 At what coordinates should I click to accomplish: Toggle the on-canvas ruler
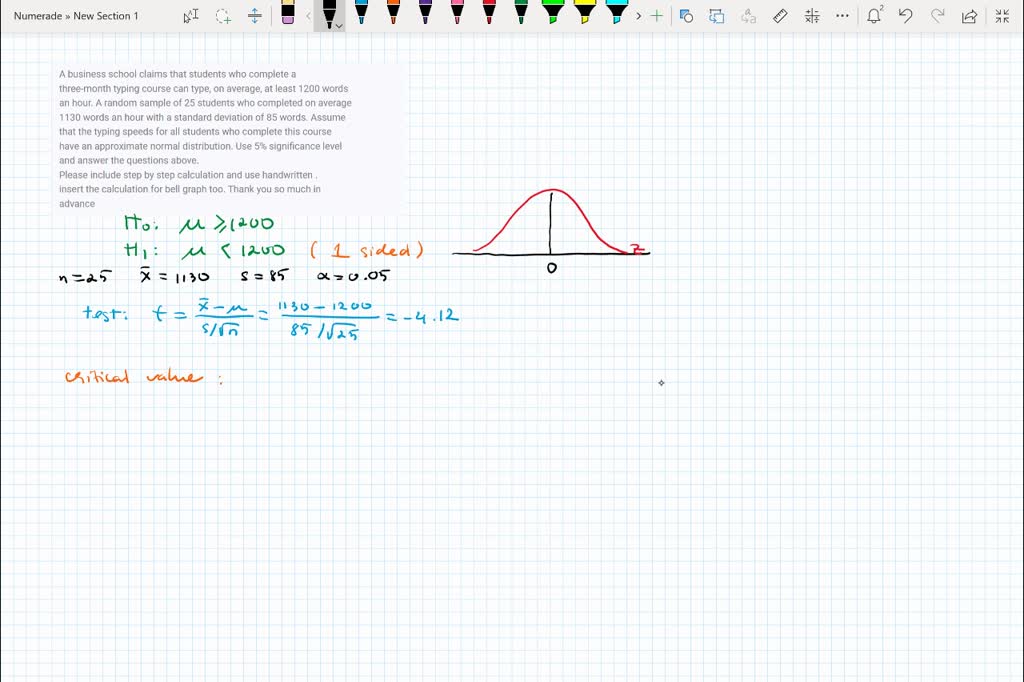pos(779,16)
